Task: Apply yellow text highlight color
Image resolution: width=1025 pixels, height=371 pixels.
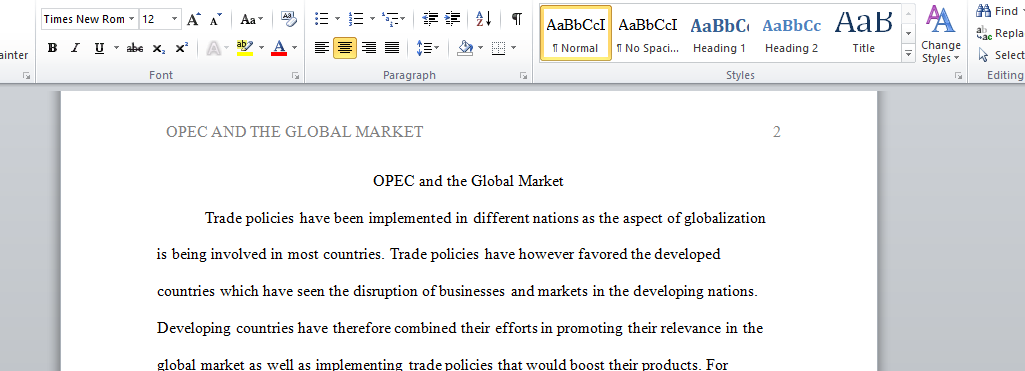Action: pyautogui.click(x=245, y=48)
